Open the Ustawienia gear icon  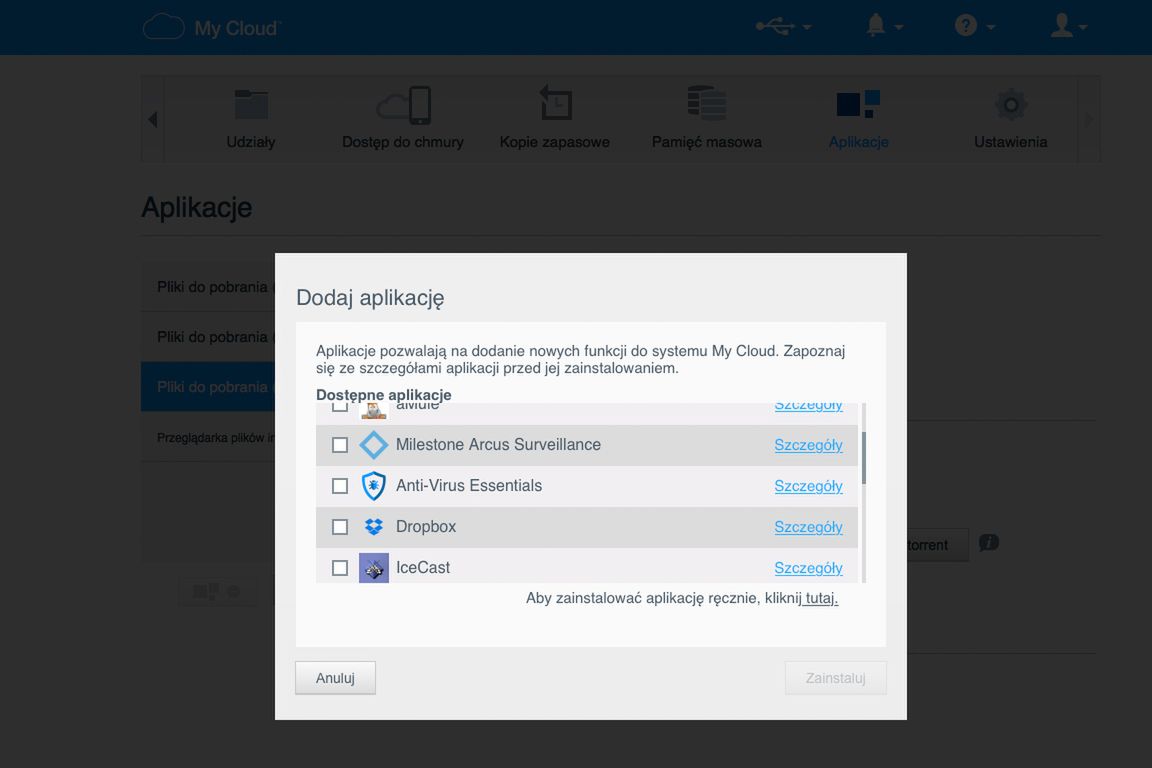[x=1010, y=105]
